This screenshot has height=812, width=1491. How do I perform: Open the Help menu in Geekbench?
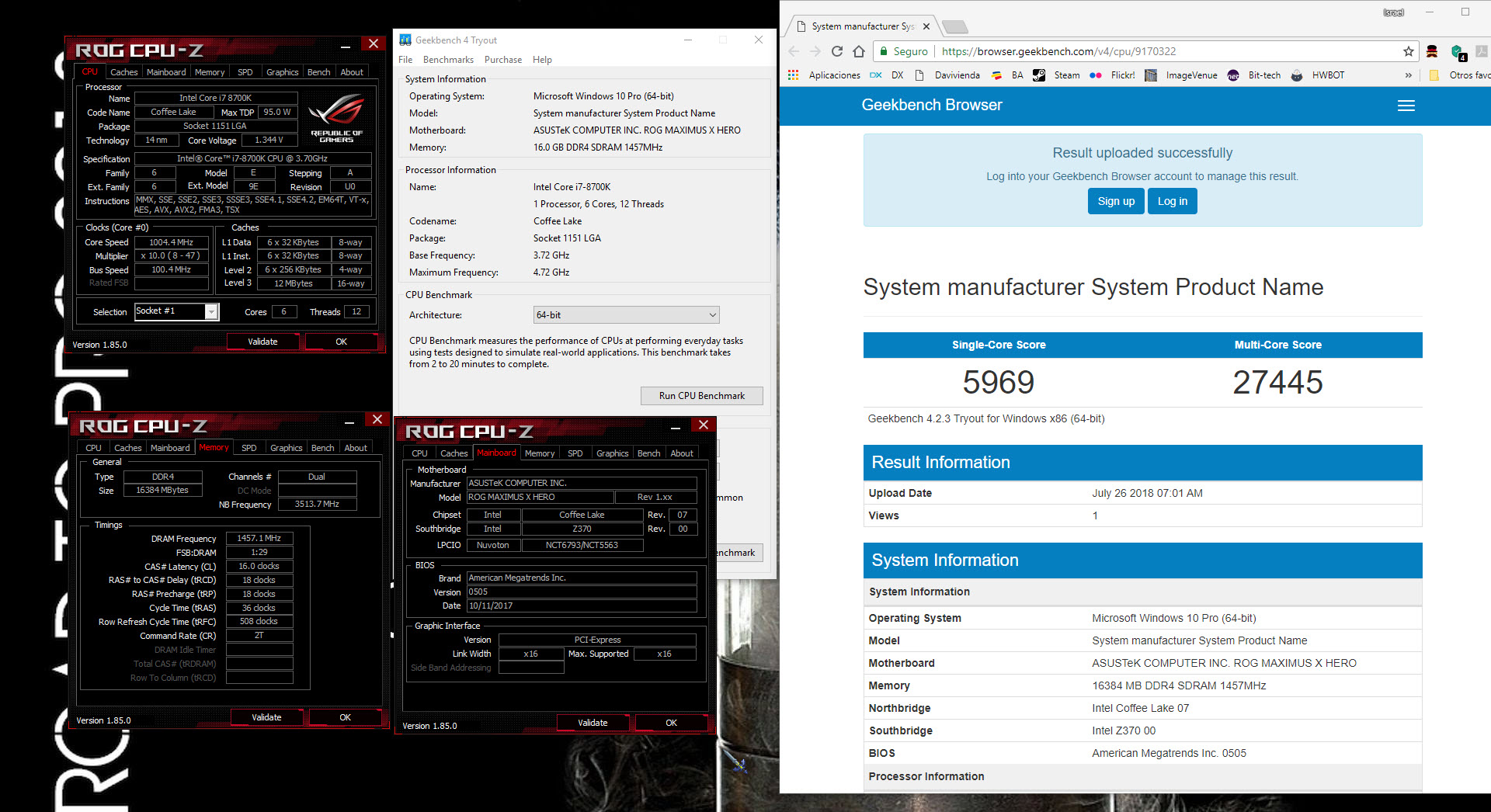click(542, 60)
